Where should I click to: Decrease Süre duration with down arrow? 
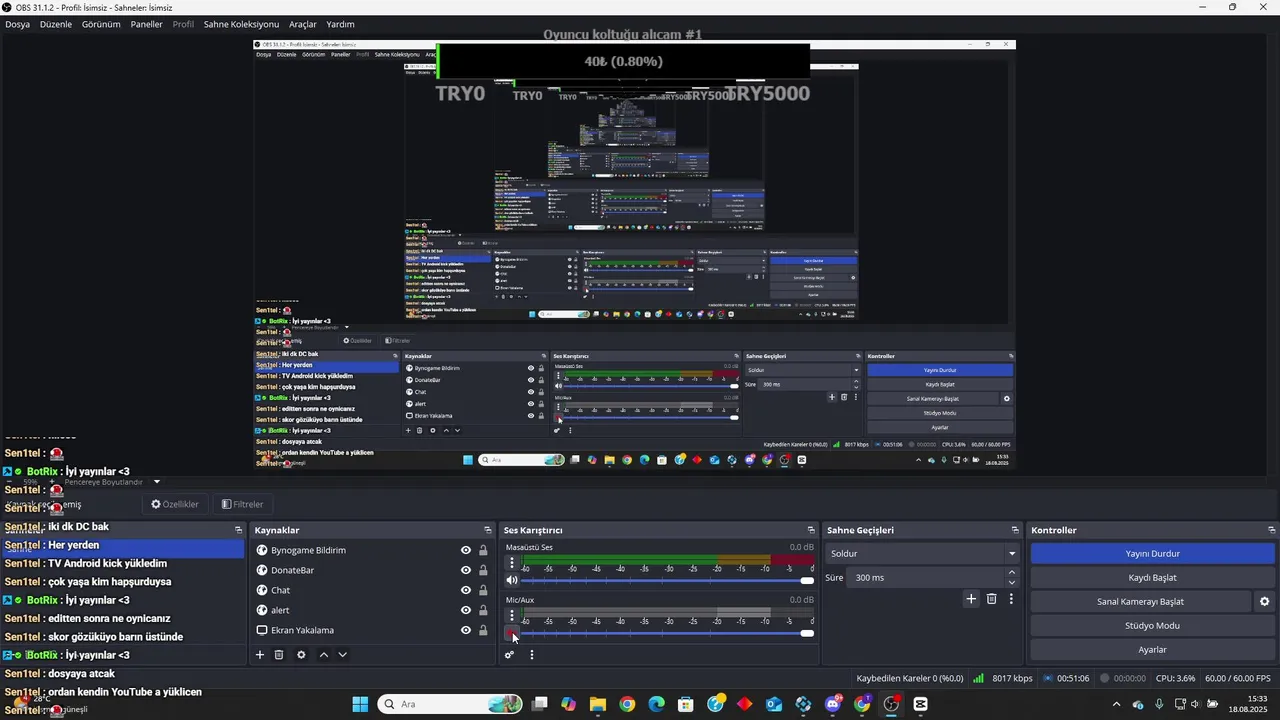(x=1012, y=583)
